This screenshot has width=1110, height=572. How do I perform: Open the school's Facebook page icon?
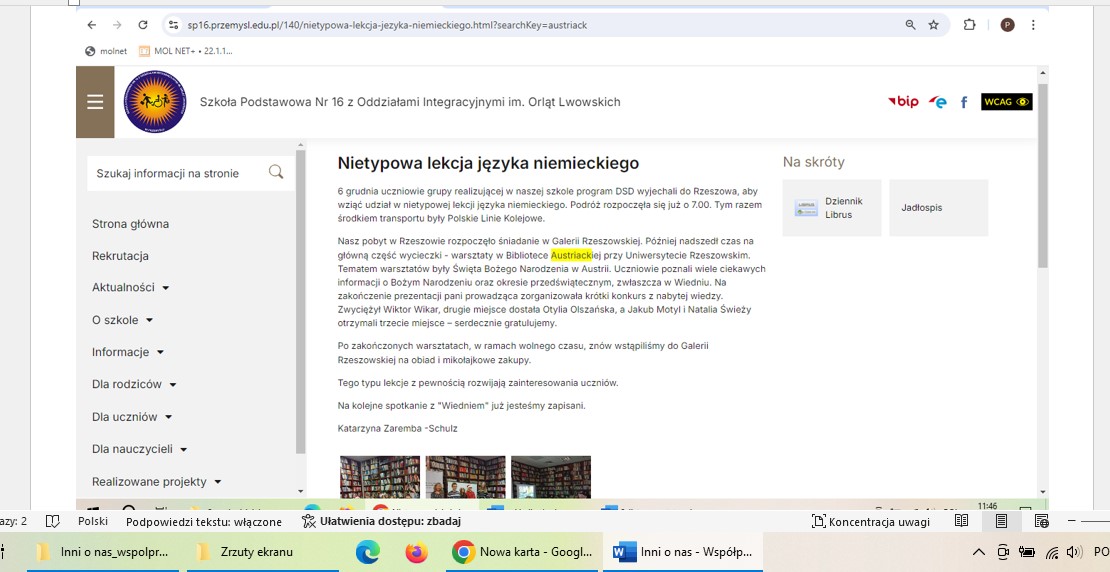[x=964, y=102]
